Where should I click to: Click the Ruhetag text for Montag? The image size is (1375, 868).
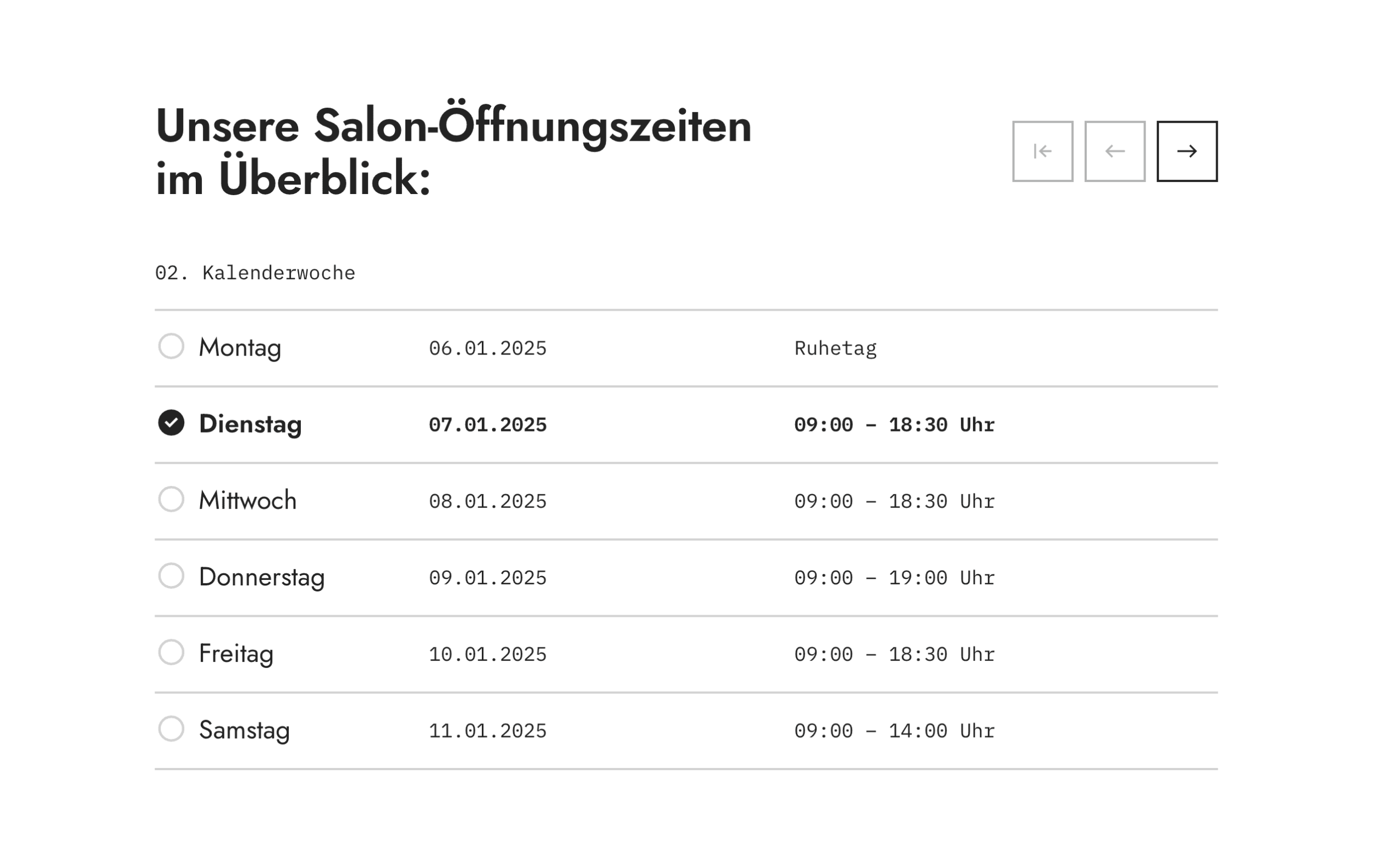[835, 348]
